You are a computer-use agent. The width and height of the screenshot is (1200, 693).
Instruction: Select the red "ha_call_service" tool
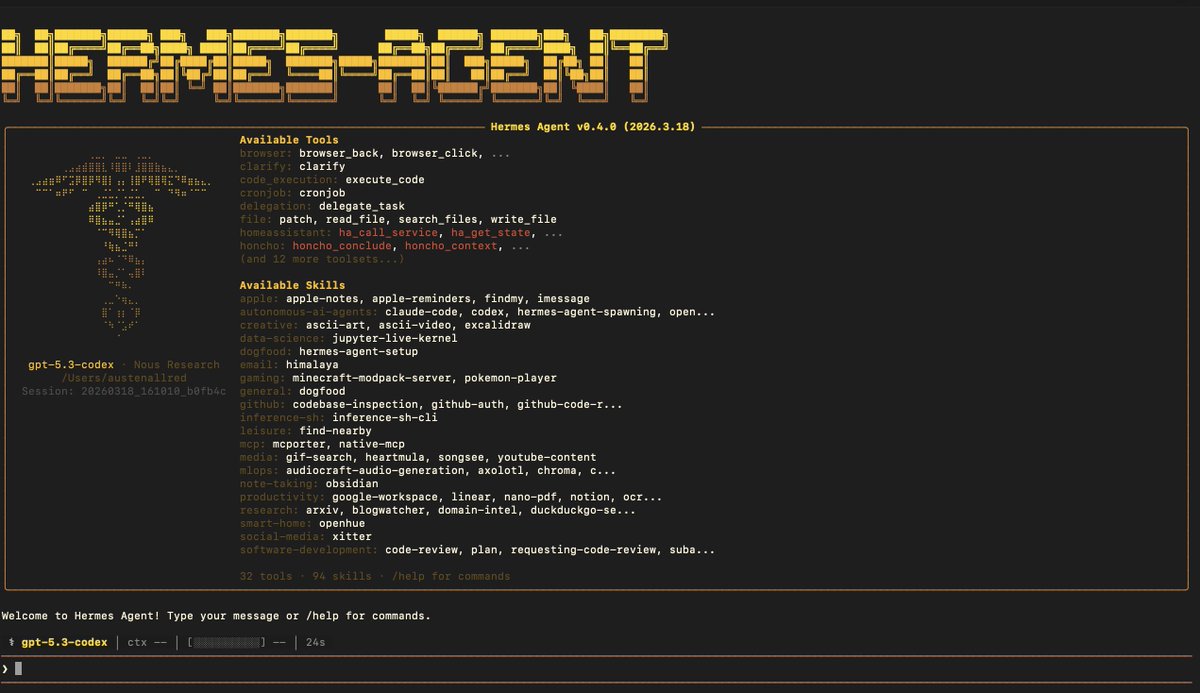click(388, 232)
